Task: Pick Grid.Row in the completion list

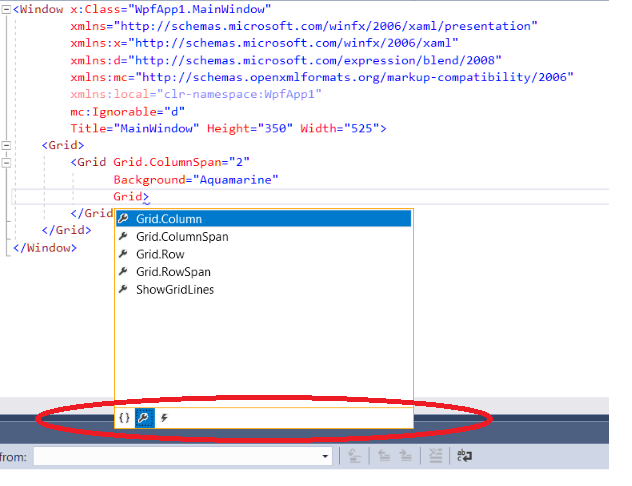Action: [x=264, y=254]
